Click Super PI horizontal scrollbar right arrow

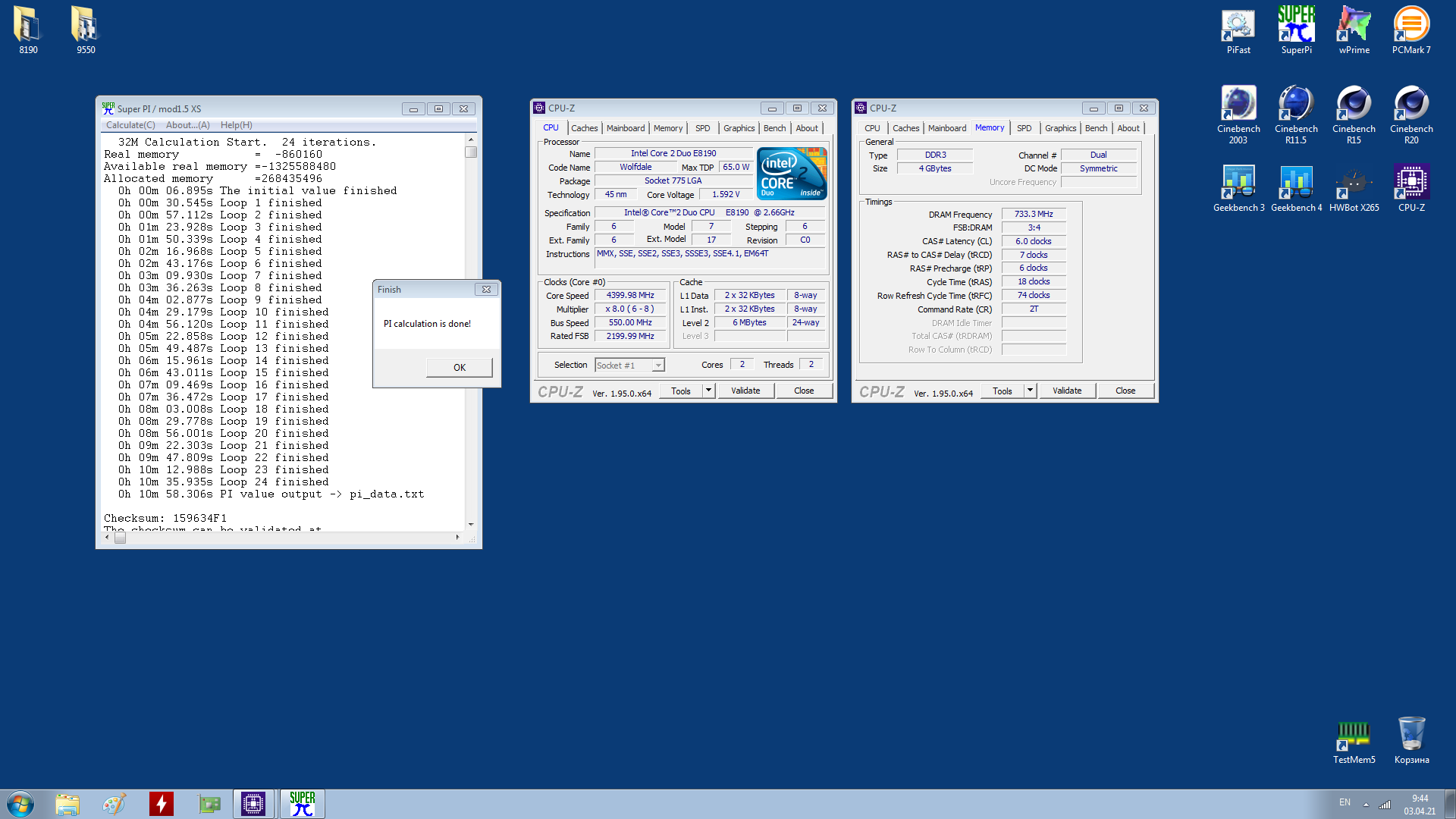(457, 538)
